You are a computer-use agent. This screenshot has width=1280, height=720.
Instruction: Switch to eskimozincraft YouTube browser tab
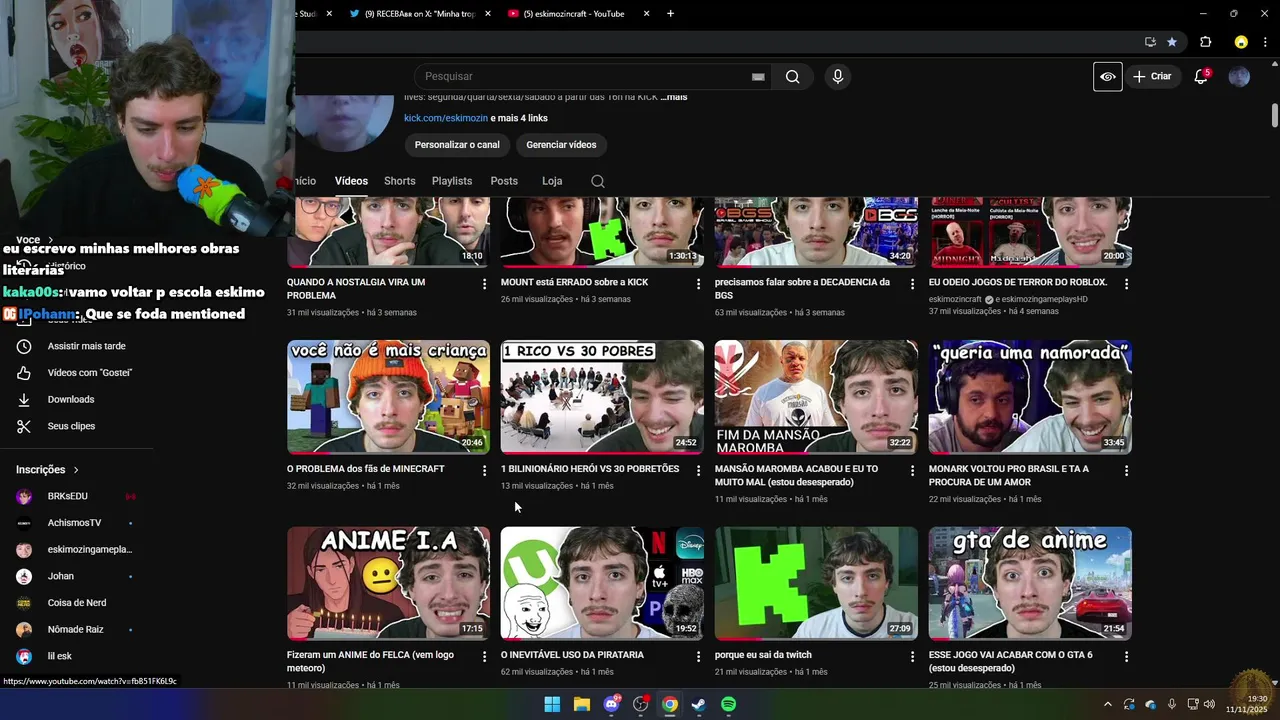(x=576, y=14)
